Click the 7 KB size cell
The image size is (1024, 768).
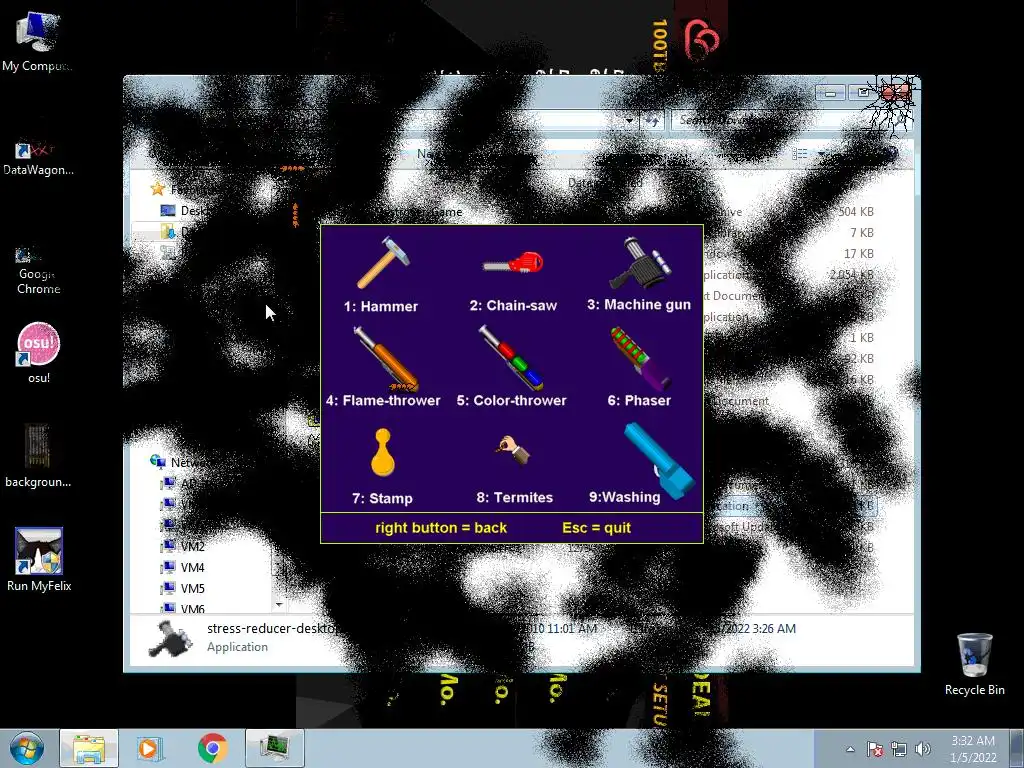pyautogui.click(x=861, y=232)
